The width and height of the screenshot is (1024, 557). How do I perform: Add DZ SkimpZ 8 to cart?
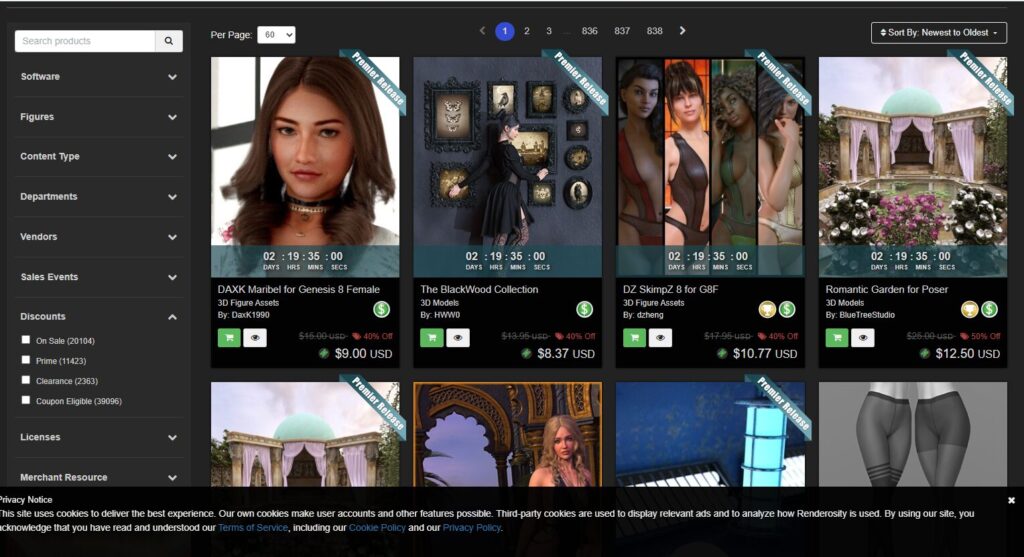[x=634, y=338]
